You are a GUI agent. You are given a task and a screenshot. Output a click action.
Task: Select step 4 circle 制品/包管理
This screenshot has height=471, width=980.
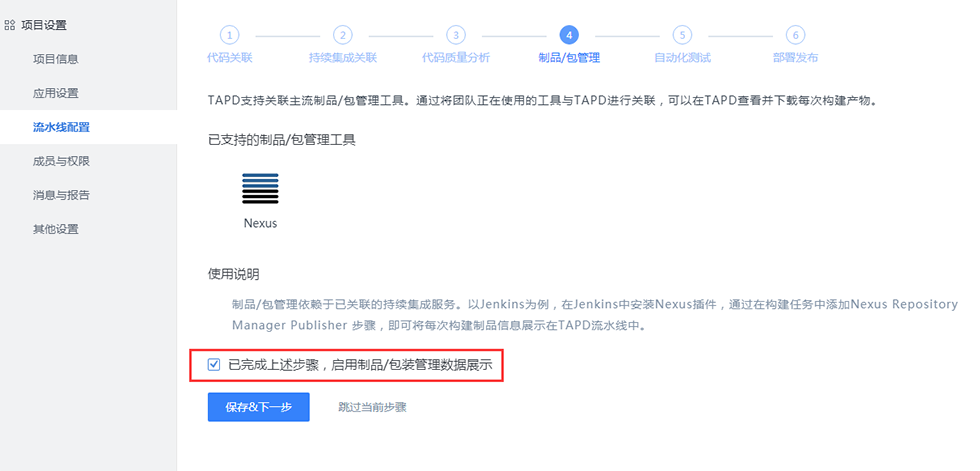click(569, 35)
